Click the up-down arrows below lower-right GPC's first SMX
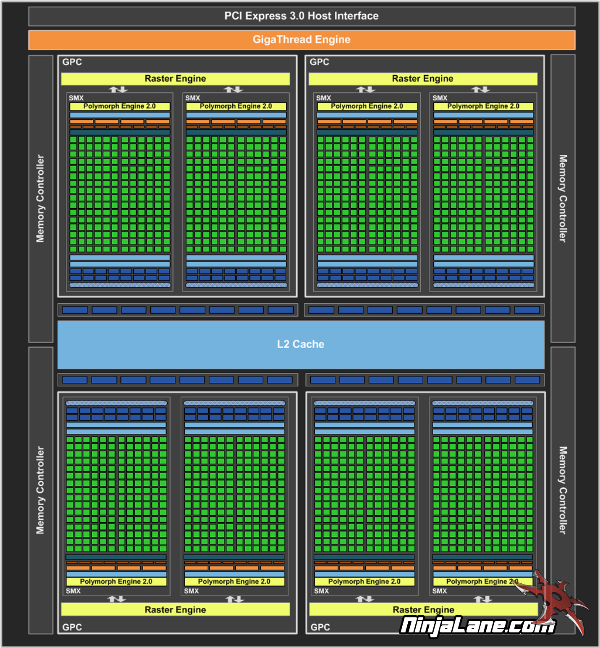The width and height of the screenshot is (600, 648). pyautogui.click(x=364, y=599)
